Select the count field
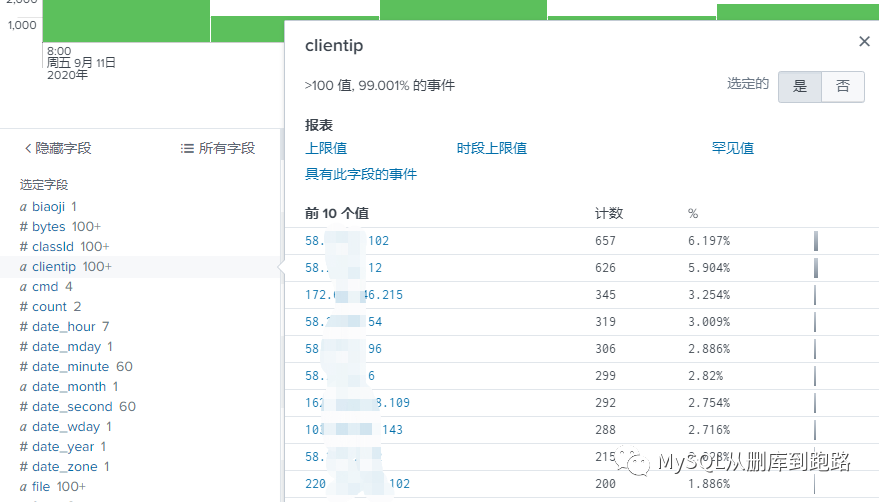879x502 pixels. (50, 307)
